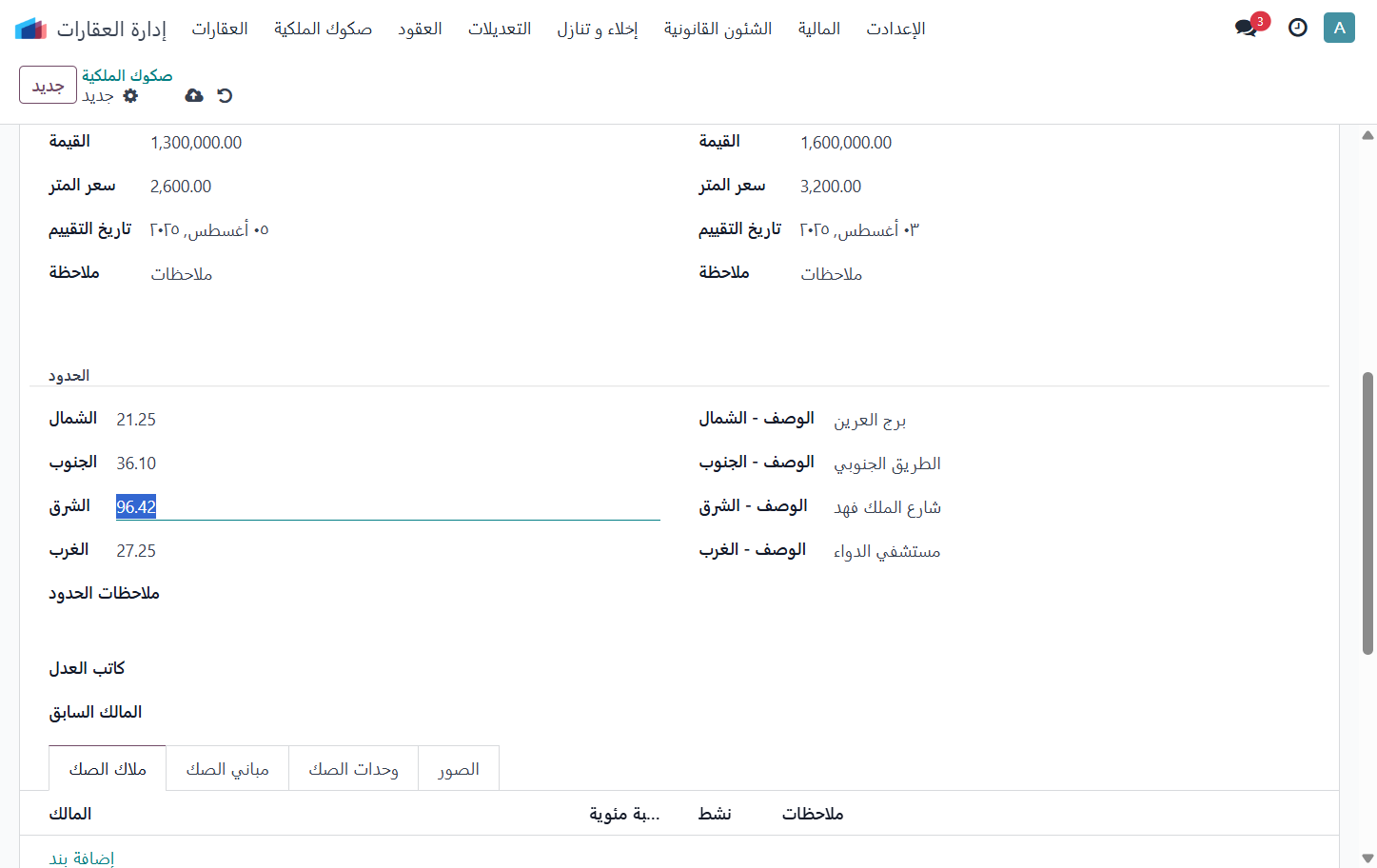
Task: Click the gear actions icon beside جديد
Action: point(131,95)
